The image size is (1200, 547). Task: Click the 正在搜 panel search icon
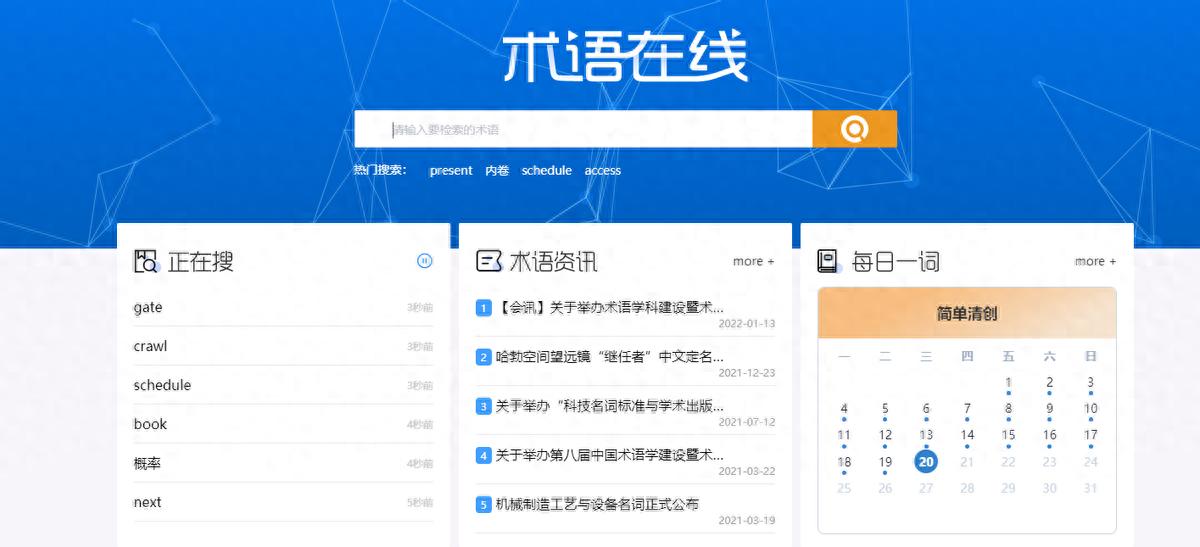146,262
